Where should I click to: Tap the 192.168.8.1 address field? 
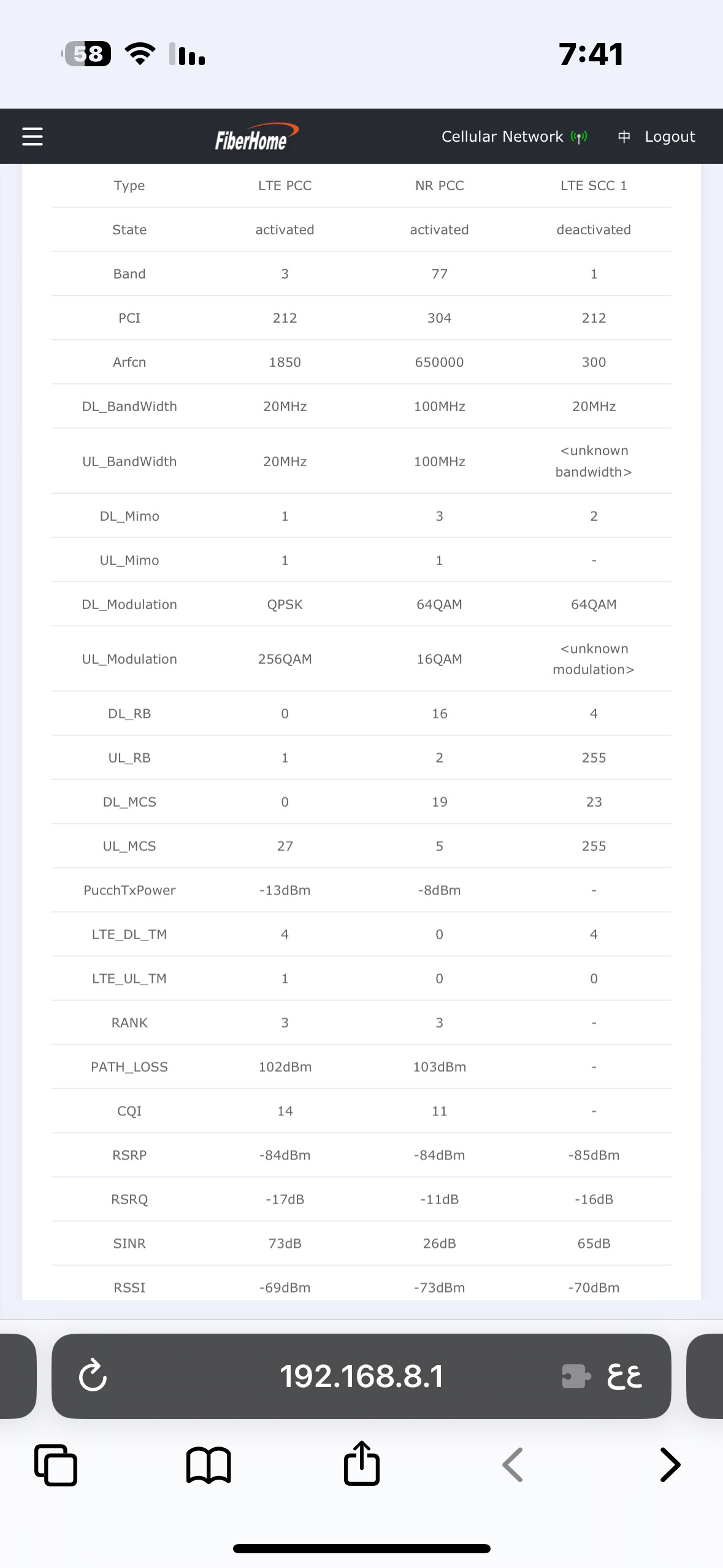pyautogui.click(x=361, y=1375)
